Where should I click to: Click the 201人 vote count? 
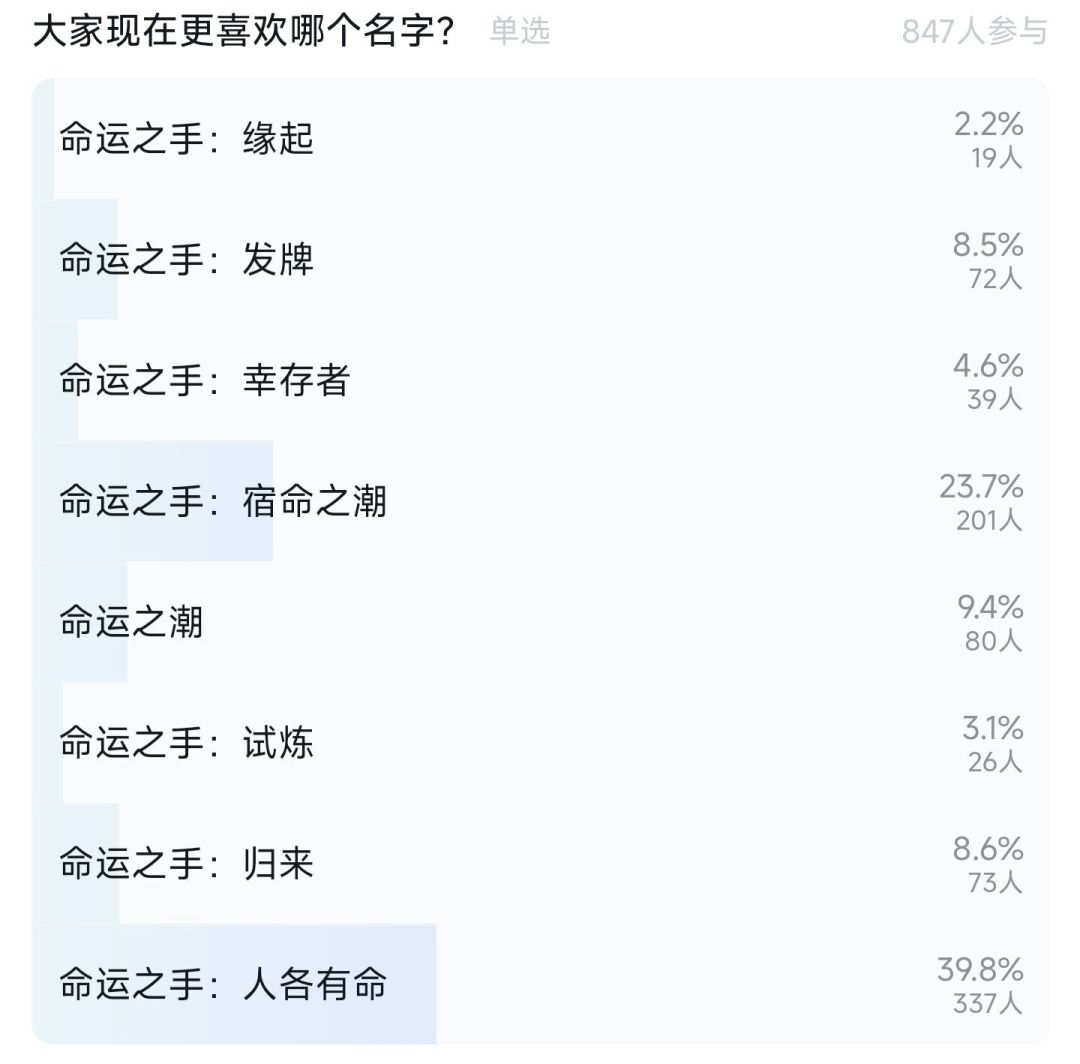tap(989, 520)
